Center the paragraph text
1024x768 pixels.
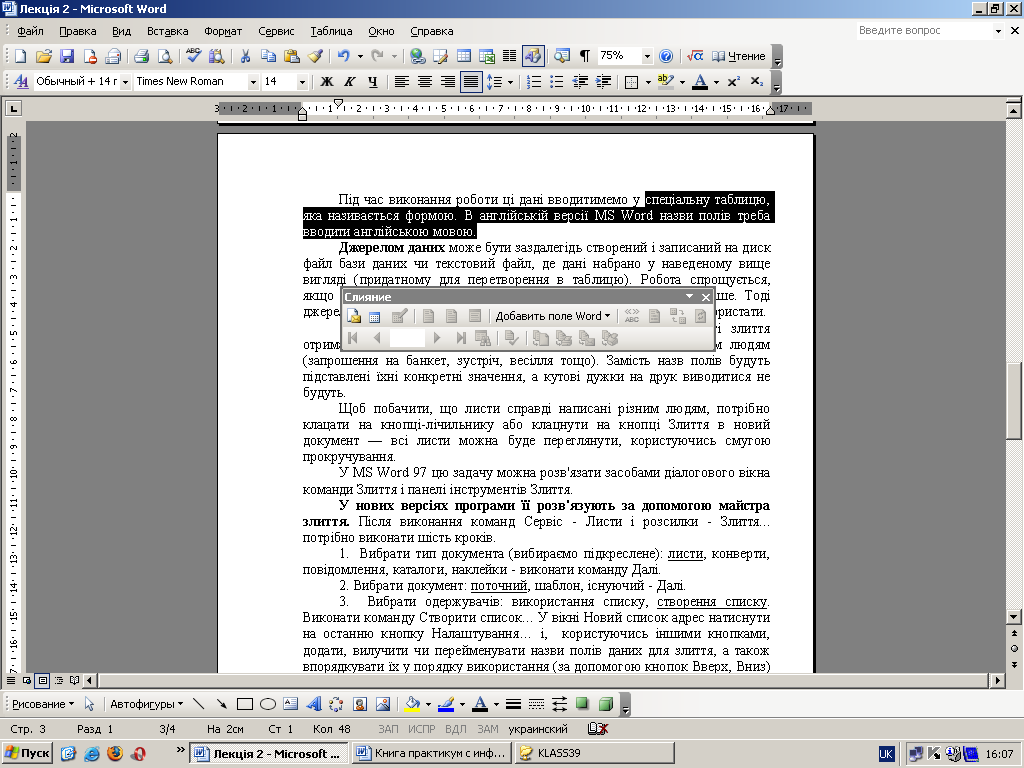[424, 82]
